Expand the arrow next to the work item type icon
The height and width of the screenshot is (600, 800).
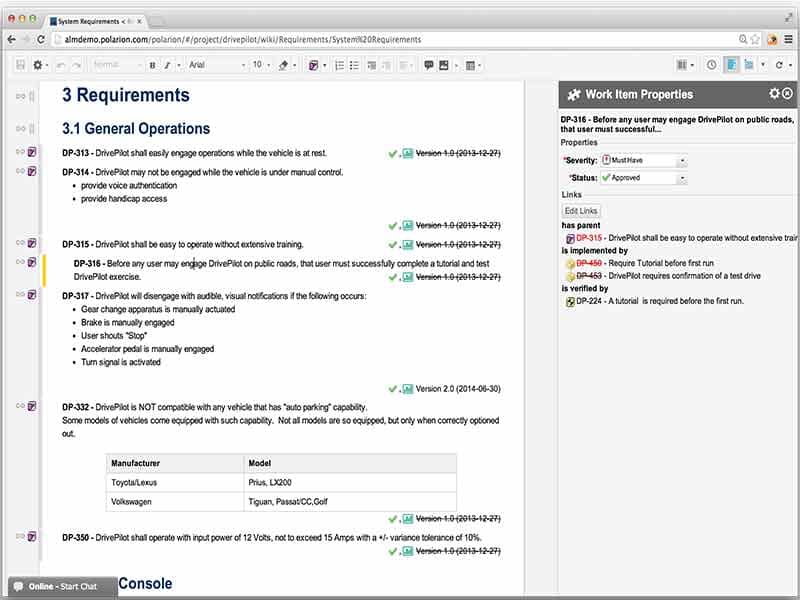pyautogui.click(x=324, y=66)
